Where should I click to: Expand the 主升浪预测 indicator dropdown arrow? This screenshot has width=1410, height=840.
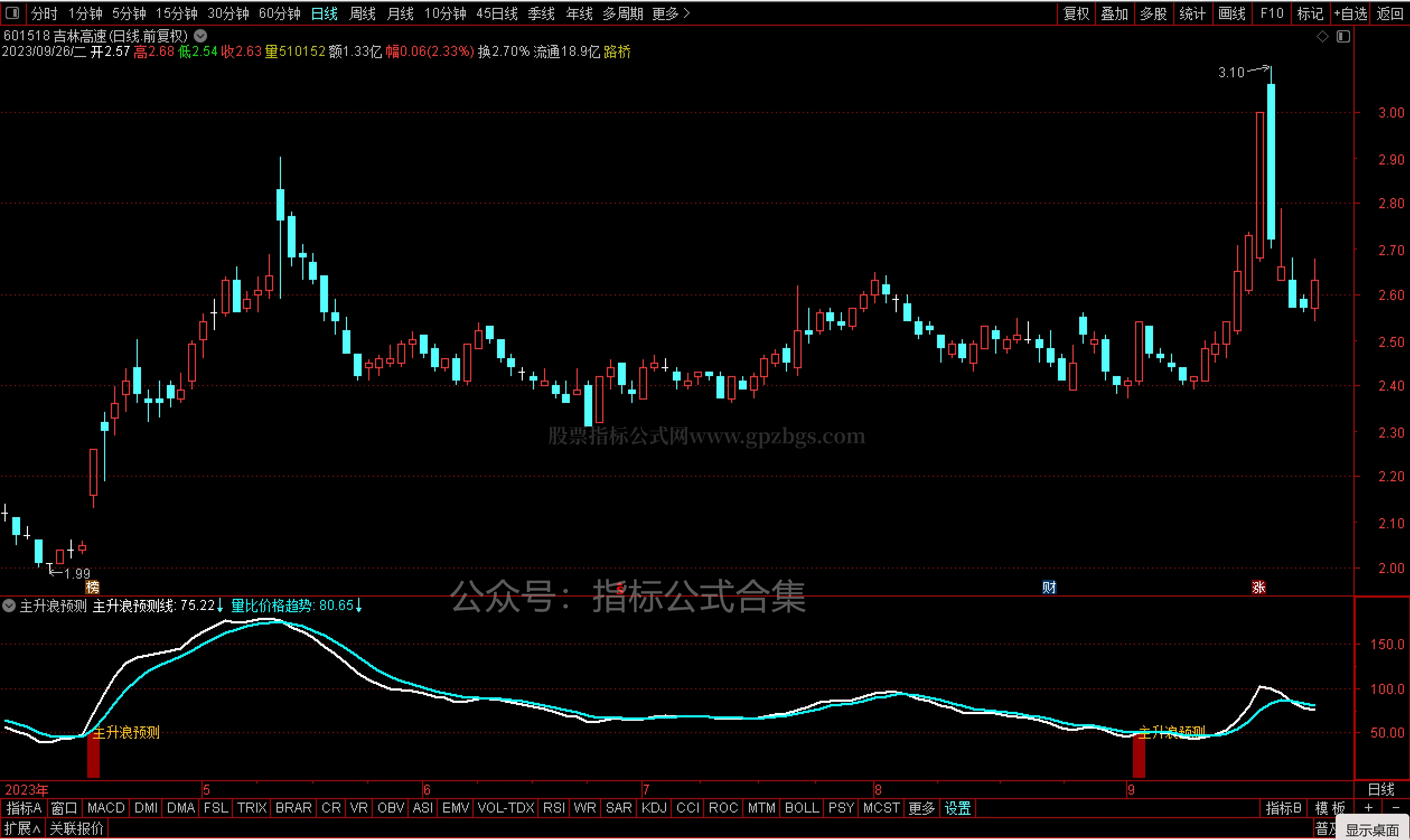8,606
